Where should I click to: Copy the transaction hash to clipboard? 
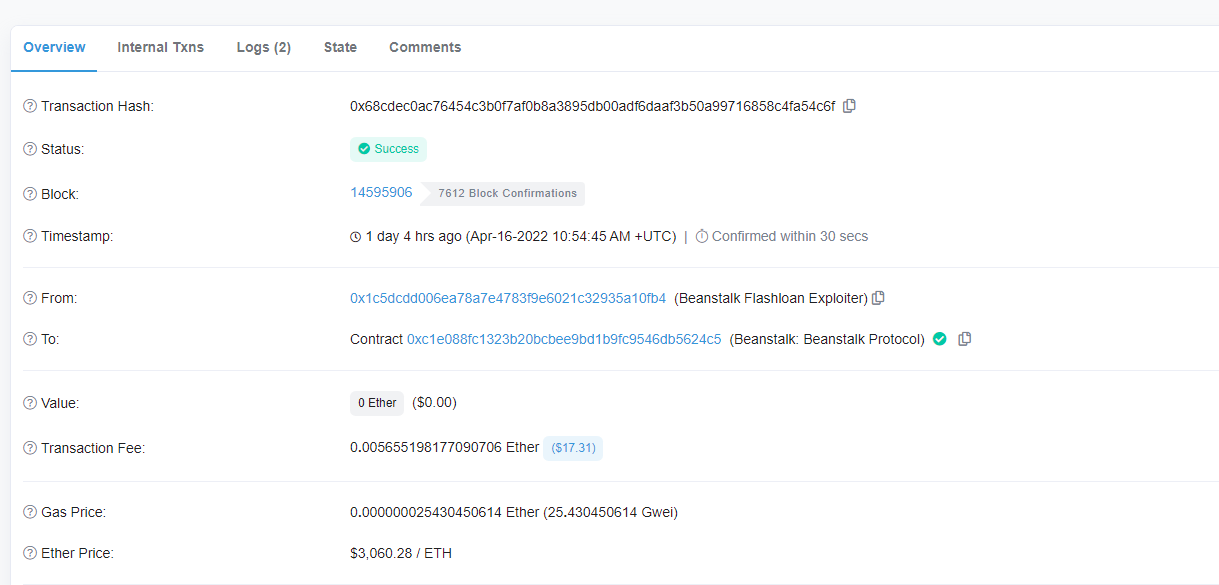click(x=849, y=106)
